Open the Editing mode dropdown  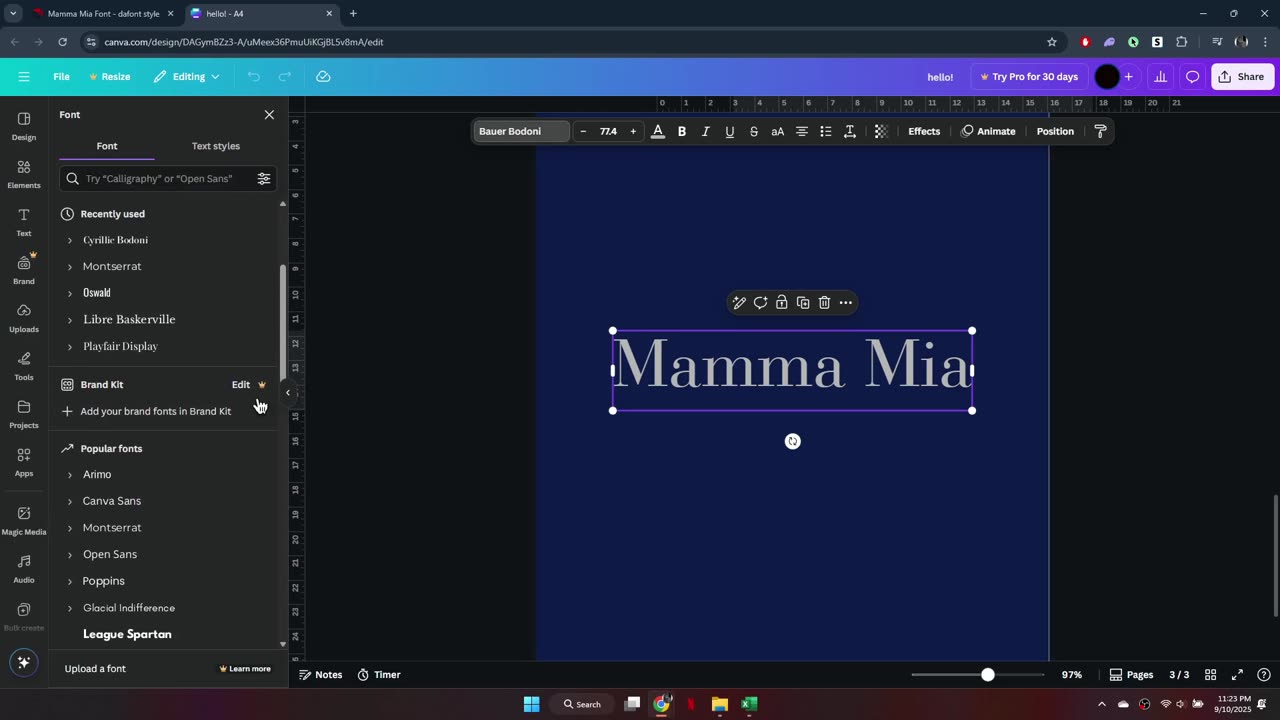(187, 77)
